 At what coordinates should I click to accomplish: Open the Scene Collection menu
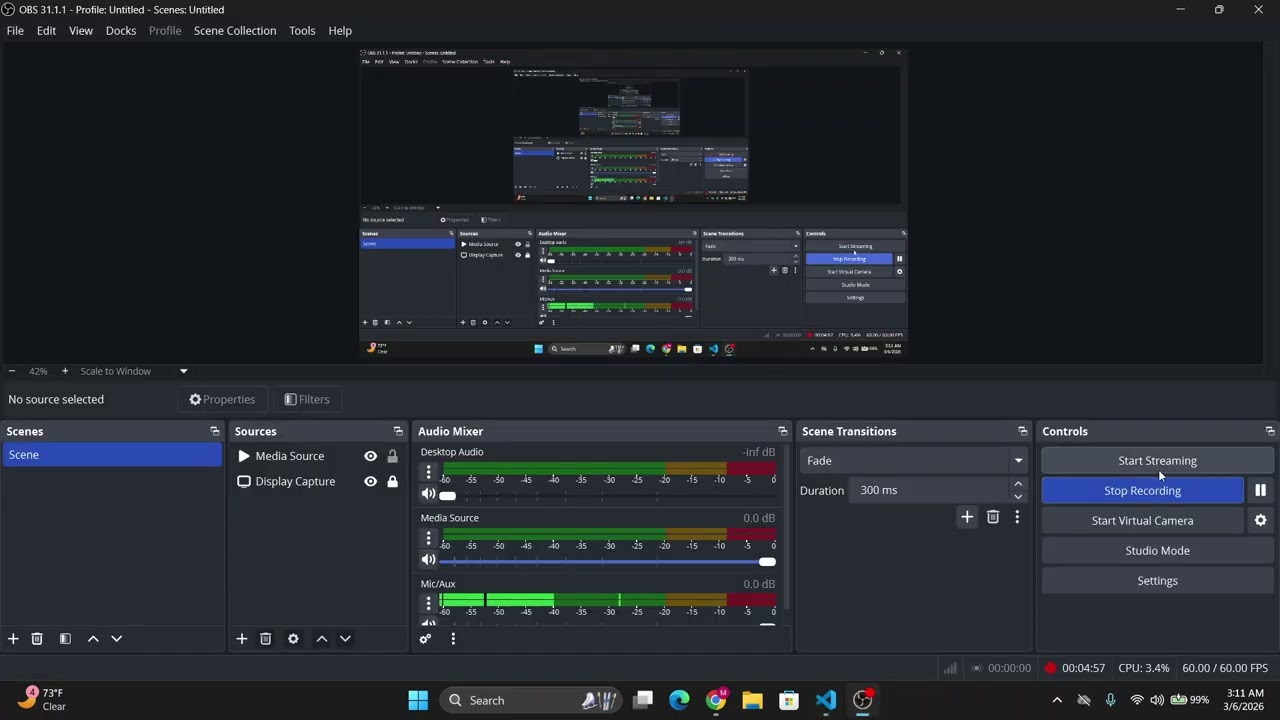pos(235,31)
